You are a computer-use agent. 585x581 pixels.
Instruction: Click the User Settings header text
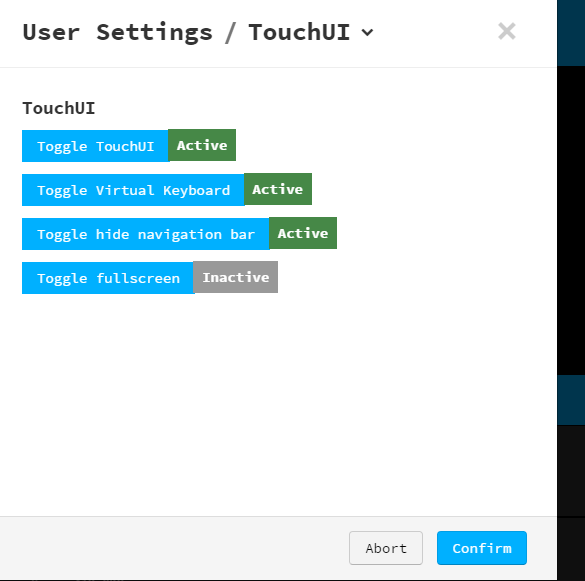click(118, 32)
